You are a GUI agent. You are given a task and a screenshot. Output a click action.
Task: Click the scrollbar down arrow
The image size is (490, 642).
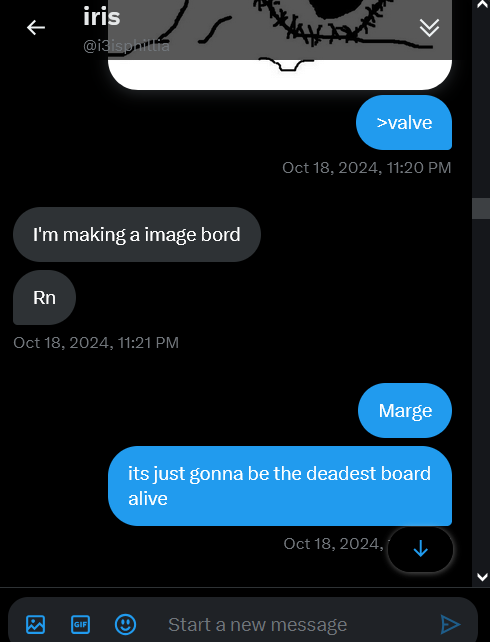[482, 576]
